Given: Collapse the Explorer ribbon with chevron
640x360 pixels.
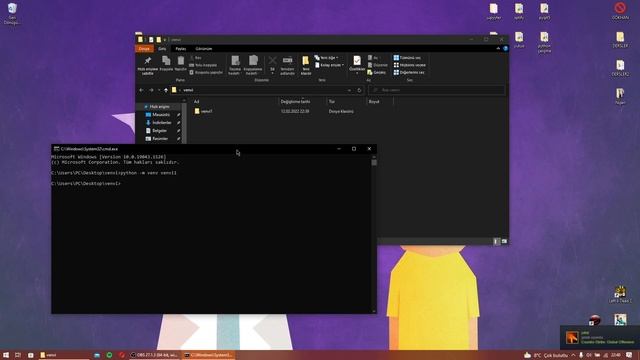Looking at the screenshot, I should 498,49.
